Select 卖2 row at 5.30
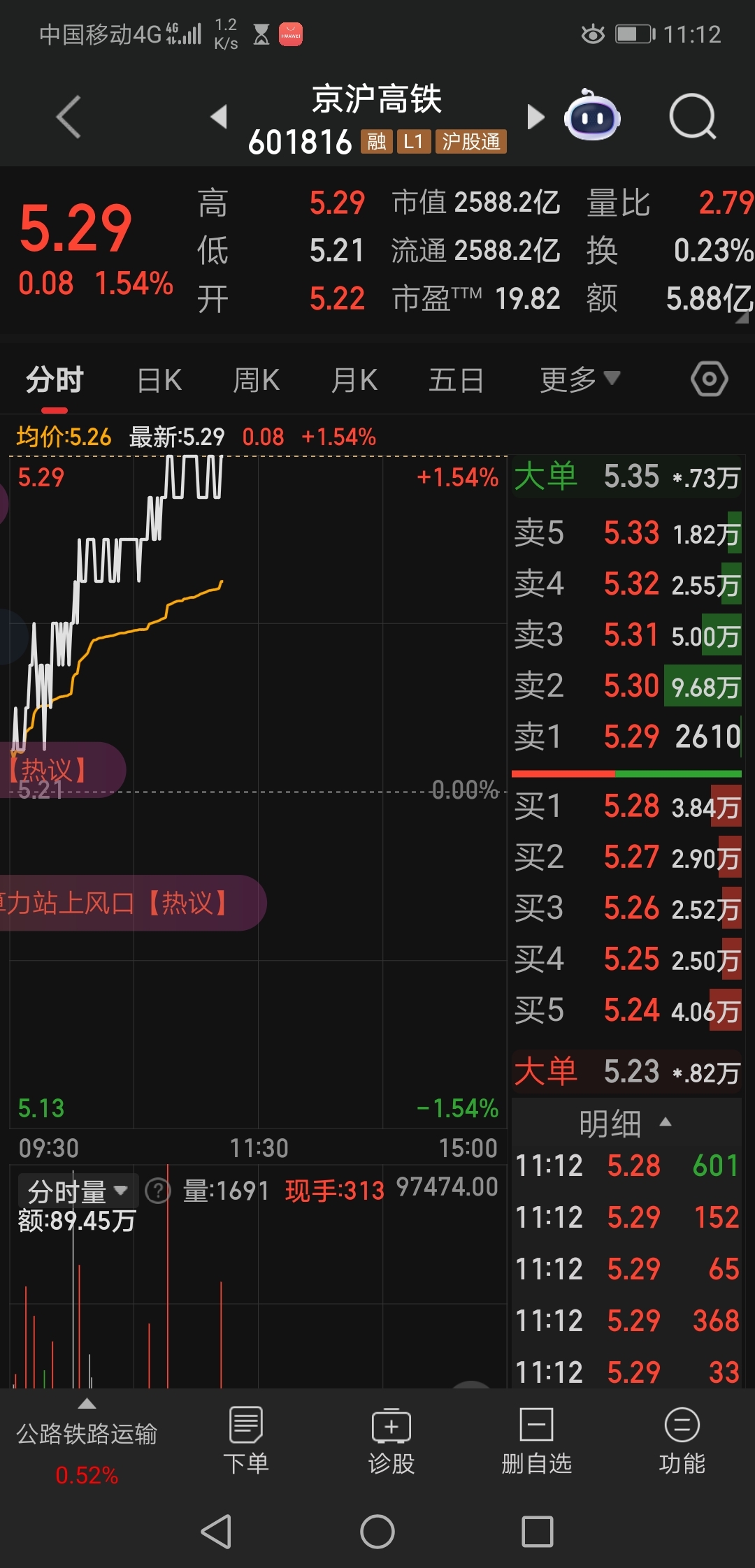This screenshot has height=1568, width=755. coord(626,686)
